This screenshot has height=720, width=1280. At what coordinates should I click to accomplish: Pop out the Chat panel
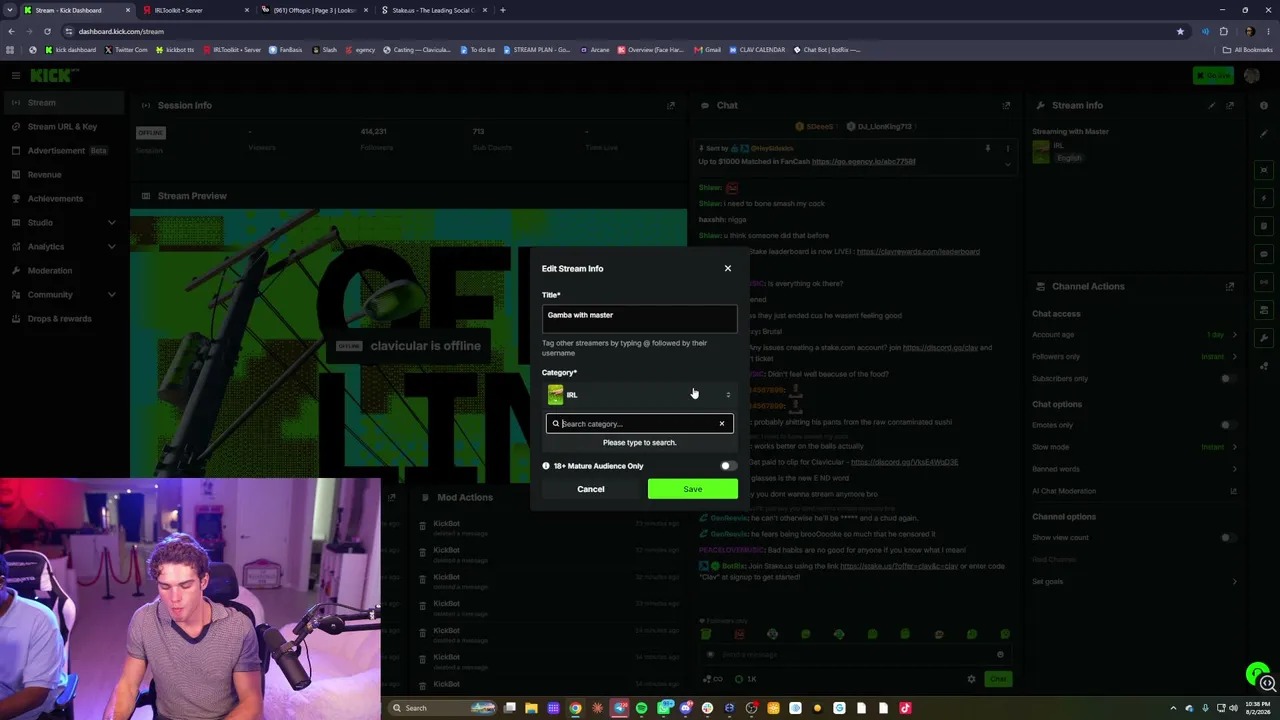1006,105
